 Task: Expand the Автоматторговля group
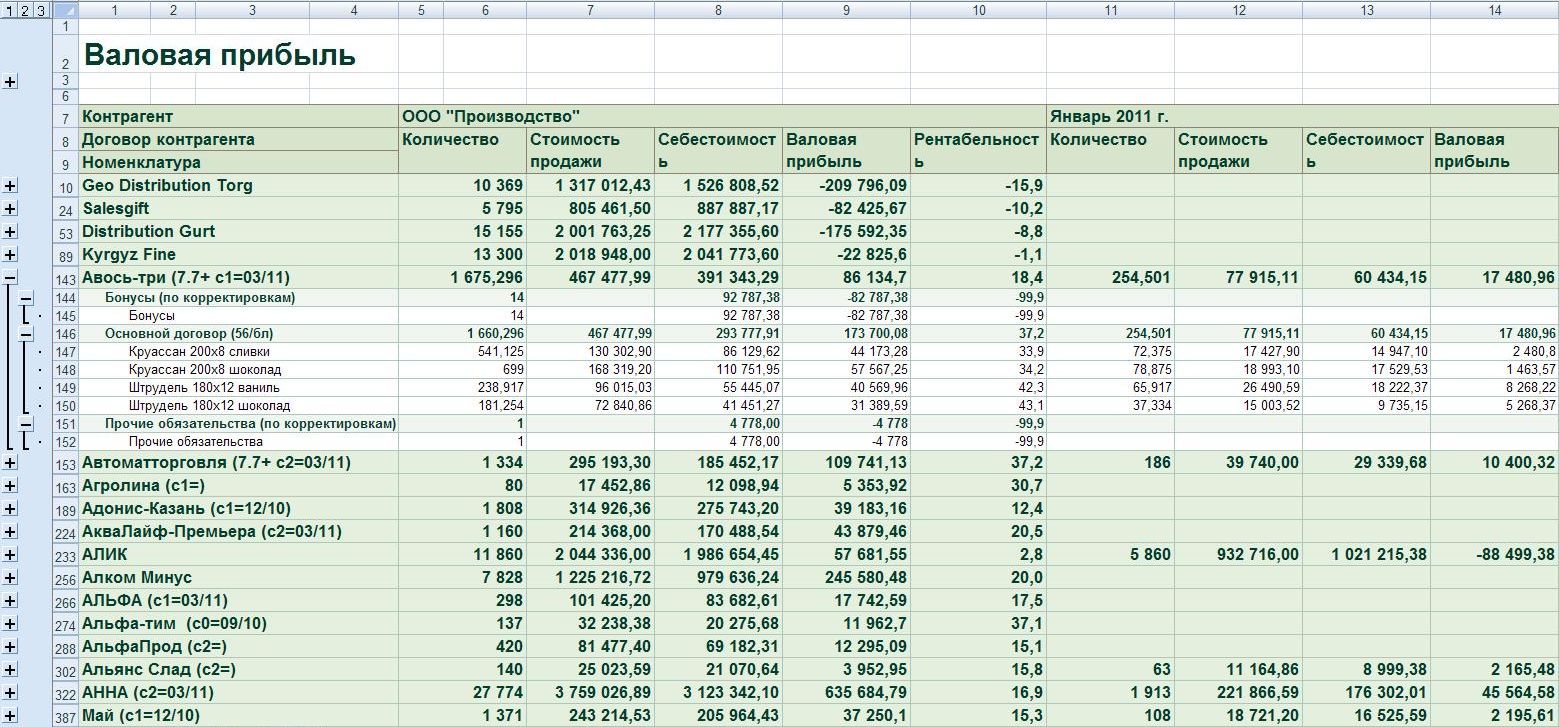click(10, 463)
